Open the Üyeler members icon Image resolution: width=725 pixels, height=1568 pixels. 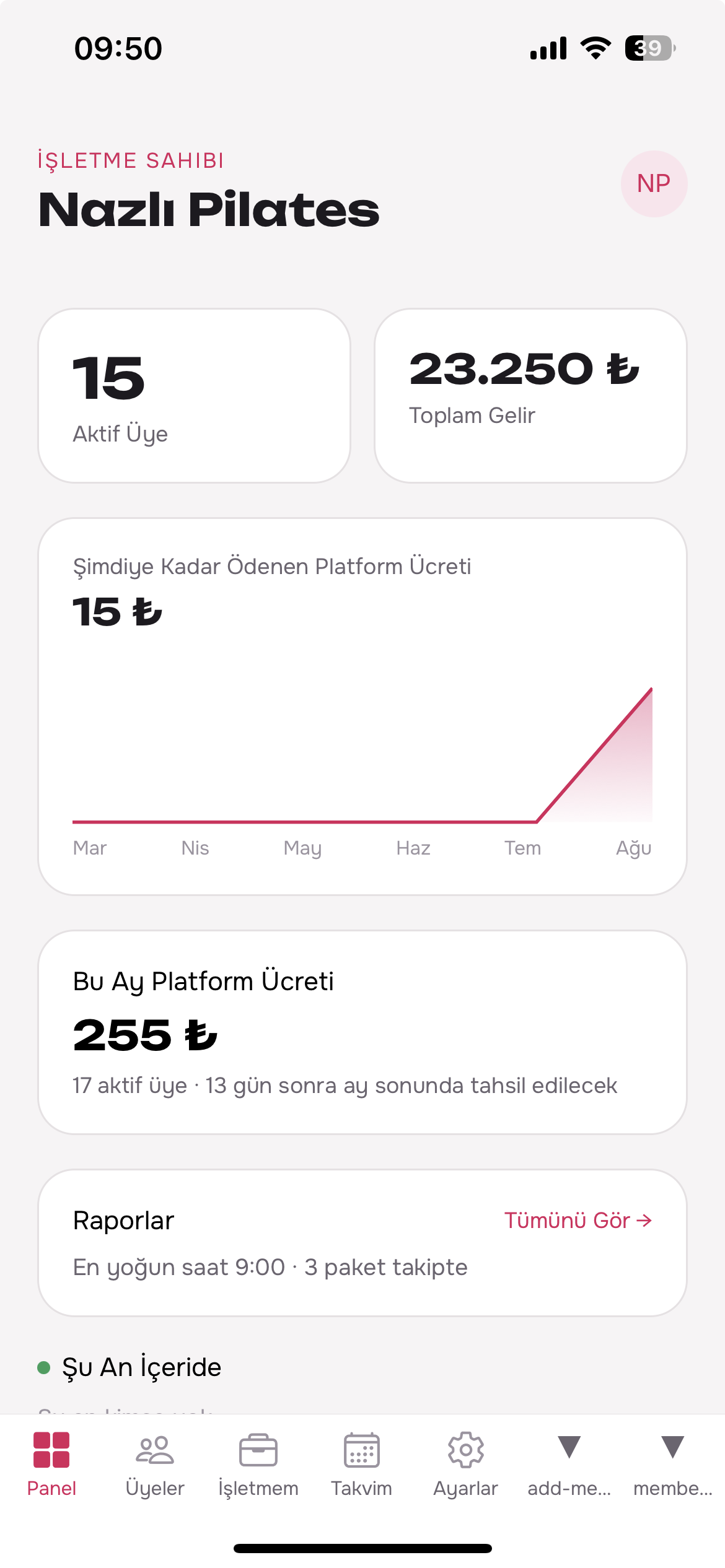(x=155, y=1450)
